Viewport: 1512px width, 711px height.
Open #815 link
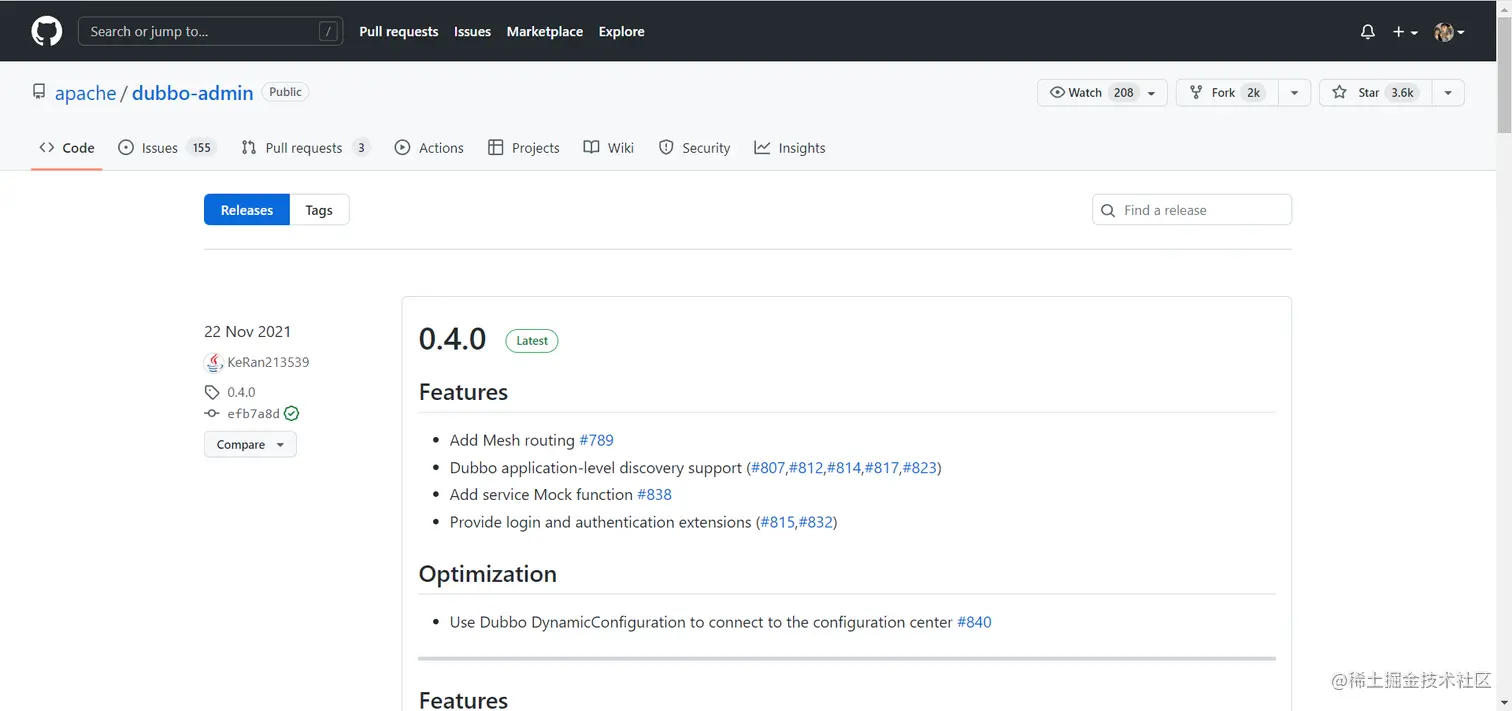[x=777, y=522]
